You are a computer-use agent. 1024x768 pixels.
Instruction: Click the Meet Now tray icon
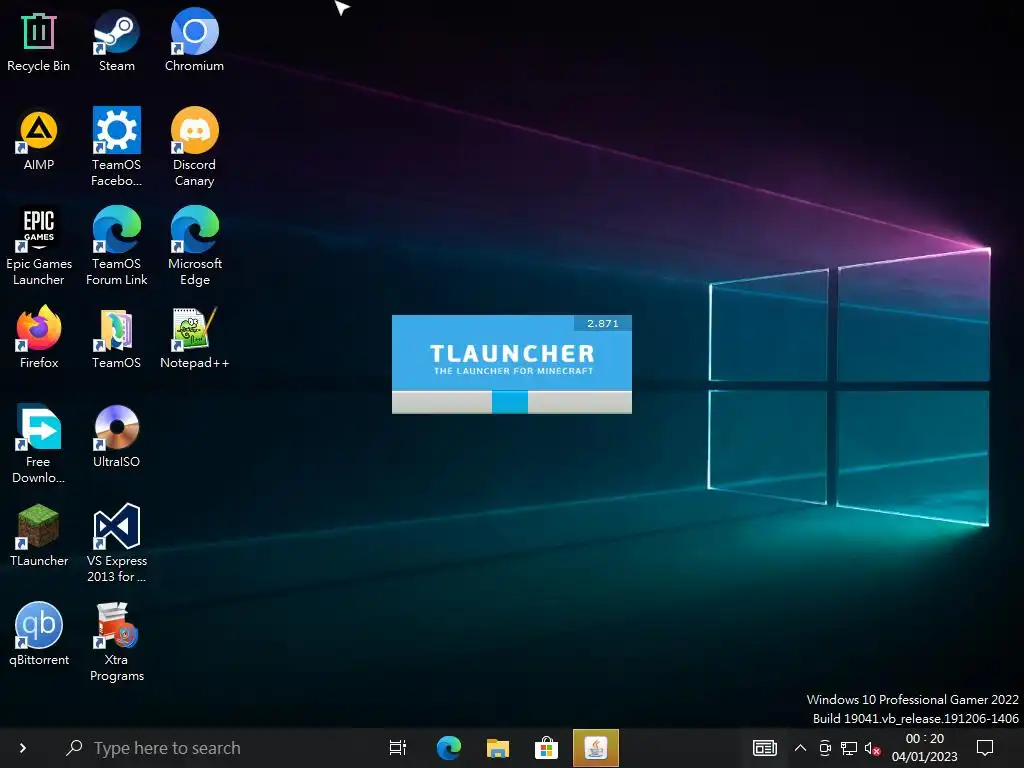(825, 748)
